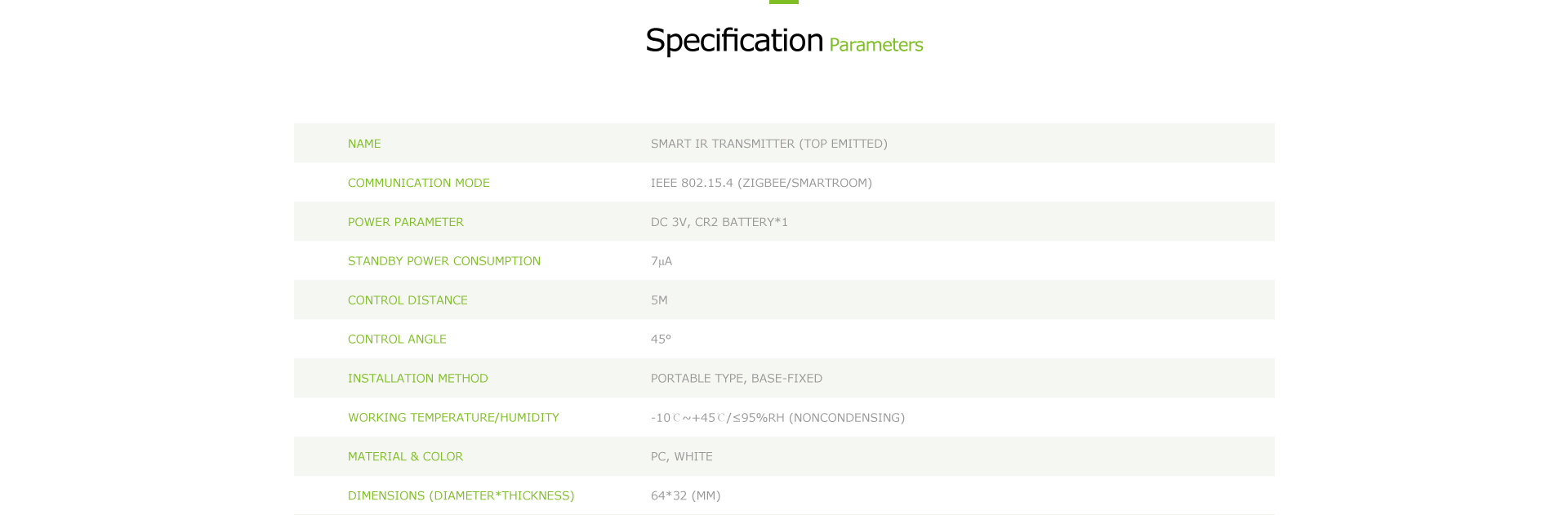The image size is (1568, 515).
Task: Click 'SMART IR TRANSMITTER (TOP EMITTED)' value
Action: click(768, 144)
